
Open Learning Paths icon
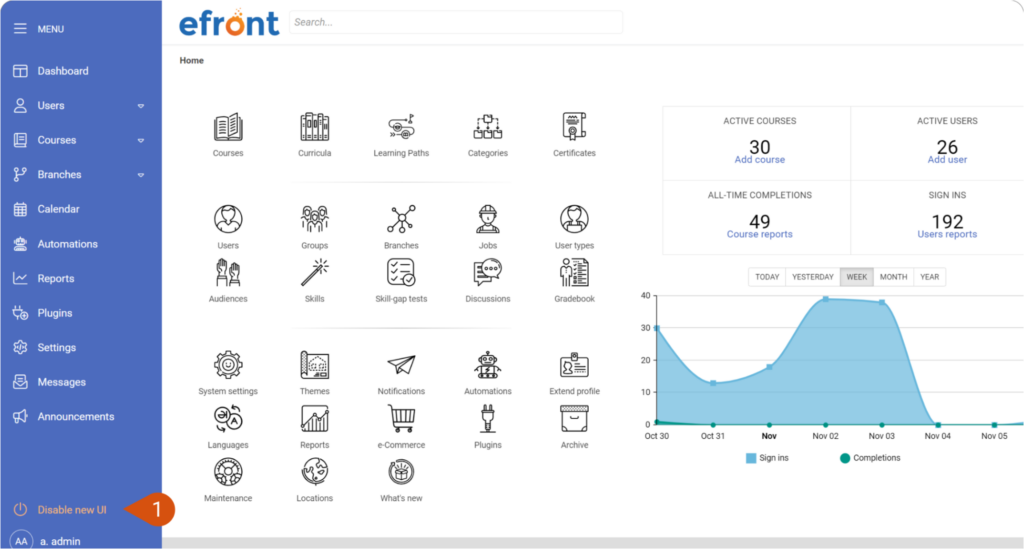(401, 127)
